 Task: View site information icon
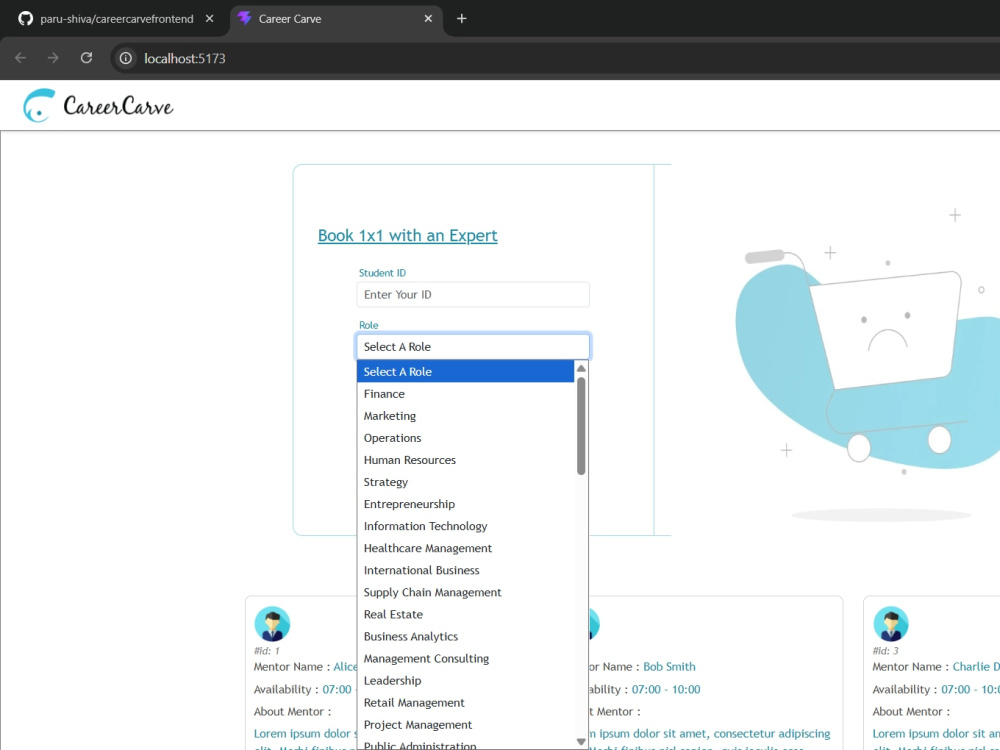[126, 58]
